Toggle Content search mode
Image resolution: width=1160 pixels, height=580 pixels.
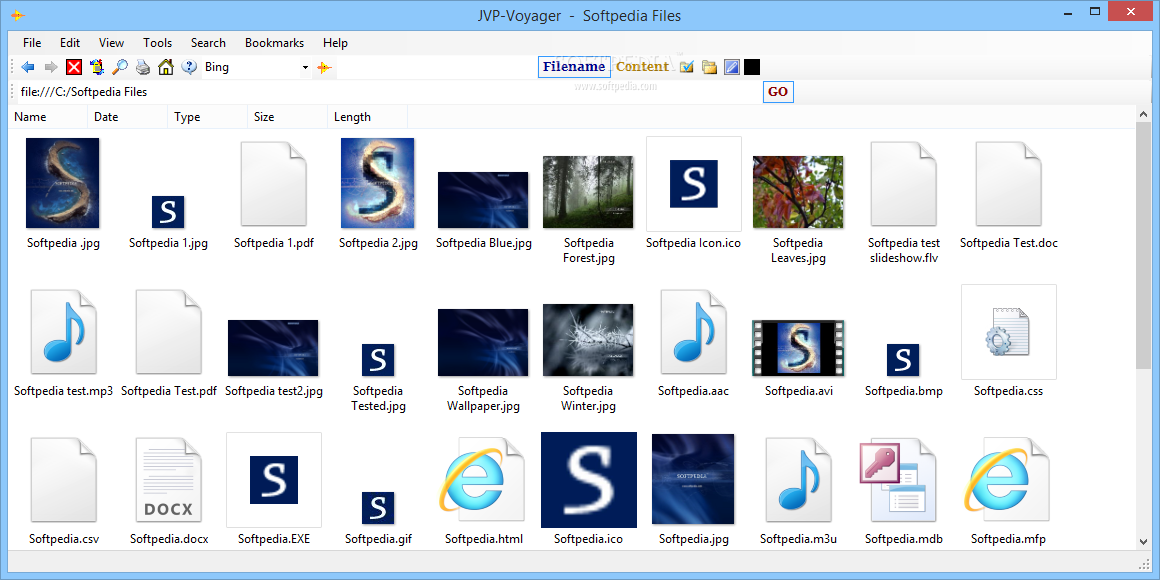(x=642, y=67)
